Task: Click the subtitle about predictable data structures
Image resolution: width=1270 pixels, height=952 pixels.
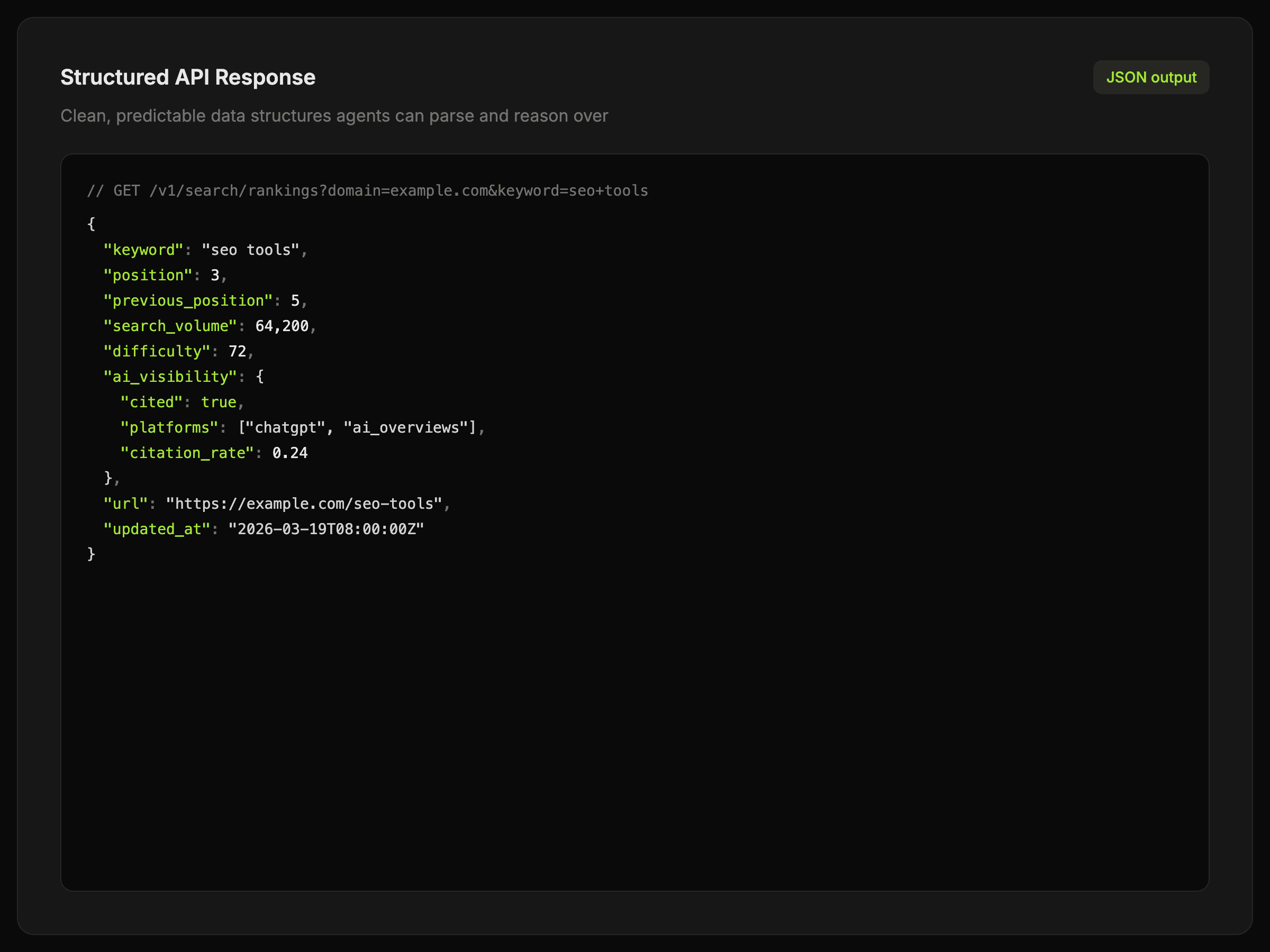Action: 334,116
